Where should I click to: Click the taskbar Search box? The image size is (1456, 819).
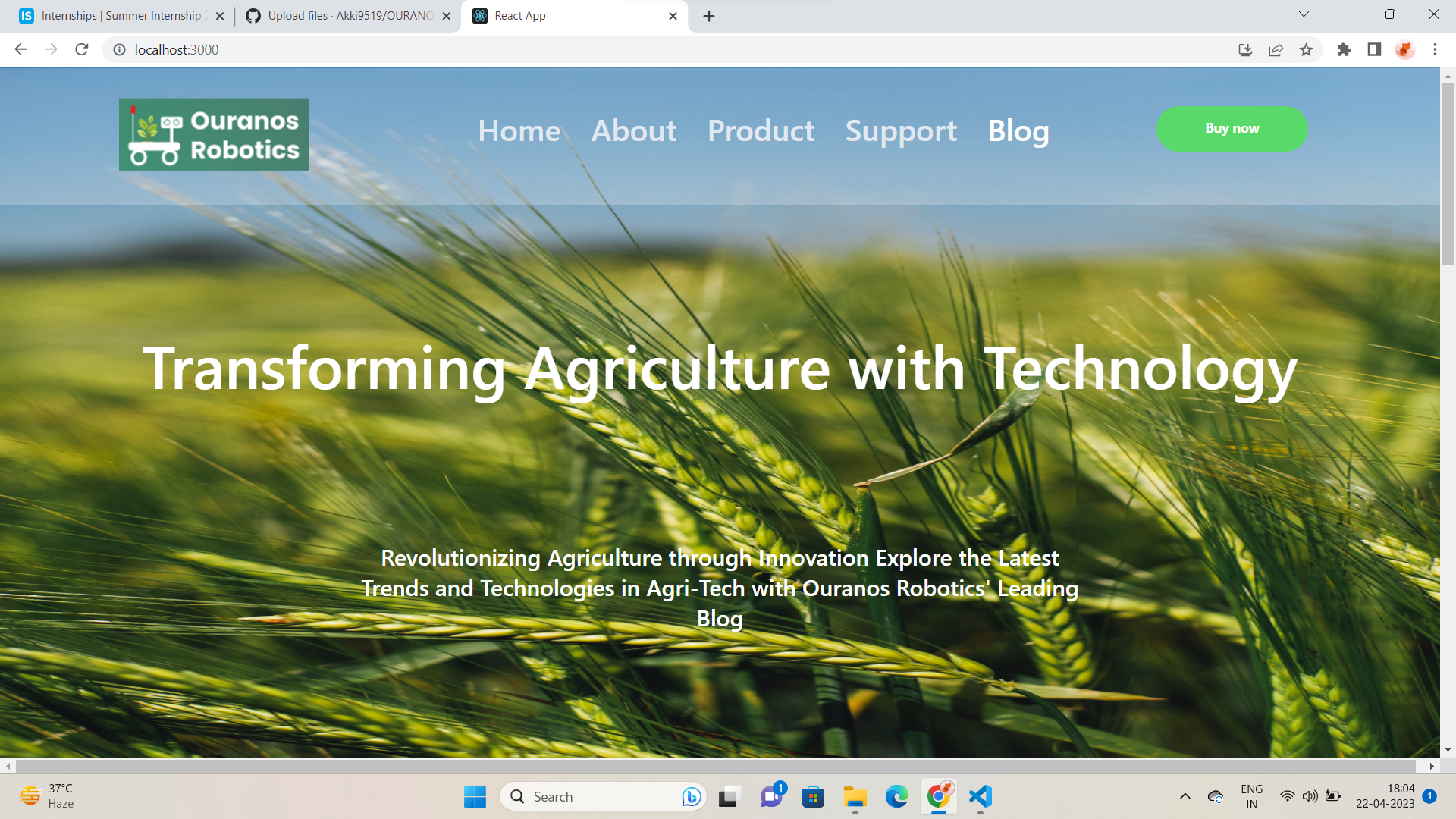pyautogui.click(x=603, y=796)
